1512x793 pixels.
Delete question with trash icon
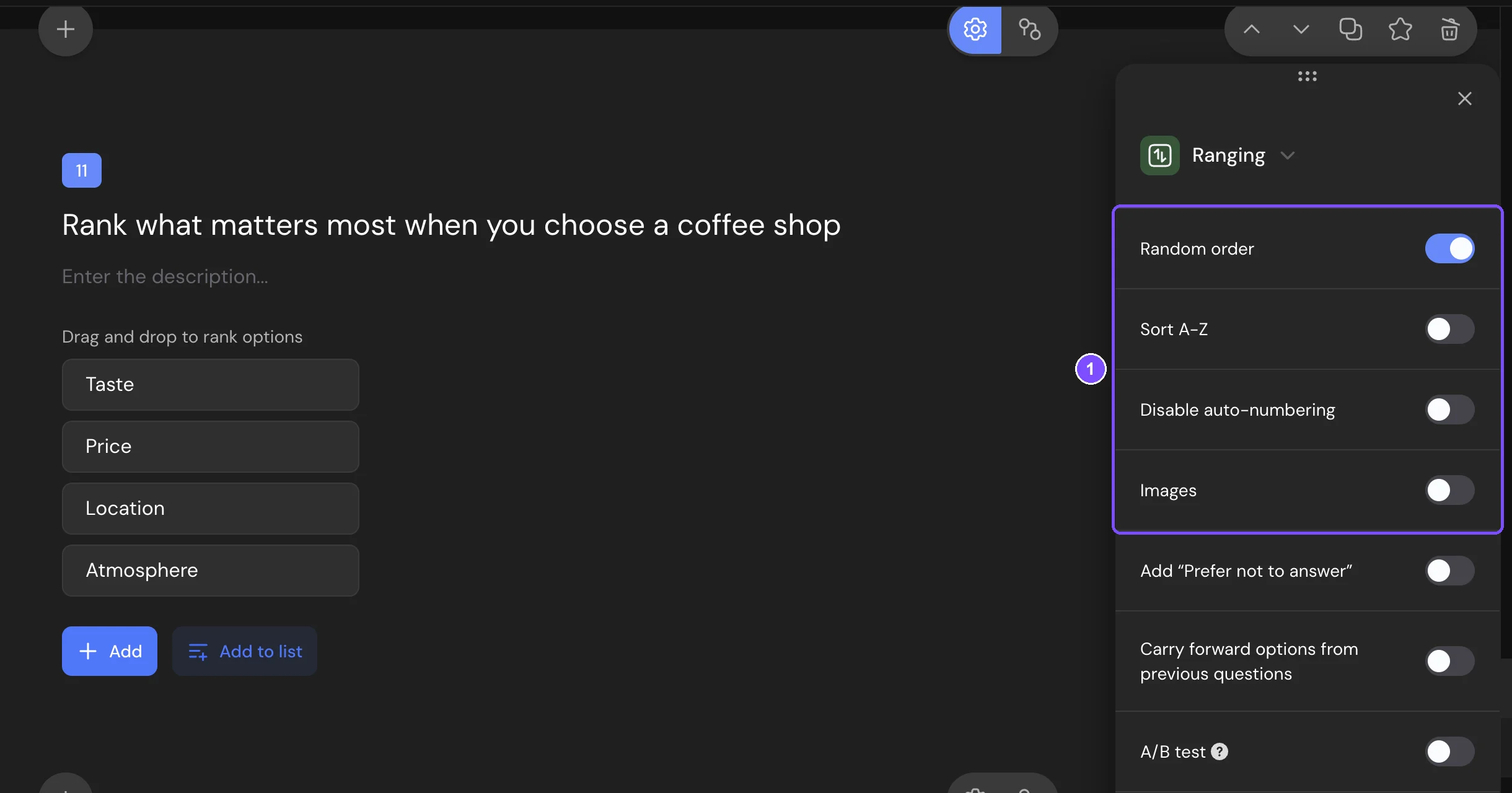pos(1449,29)
